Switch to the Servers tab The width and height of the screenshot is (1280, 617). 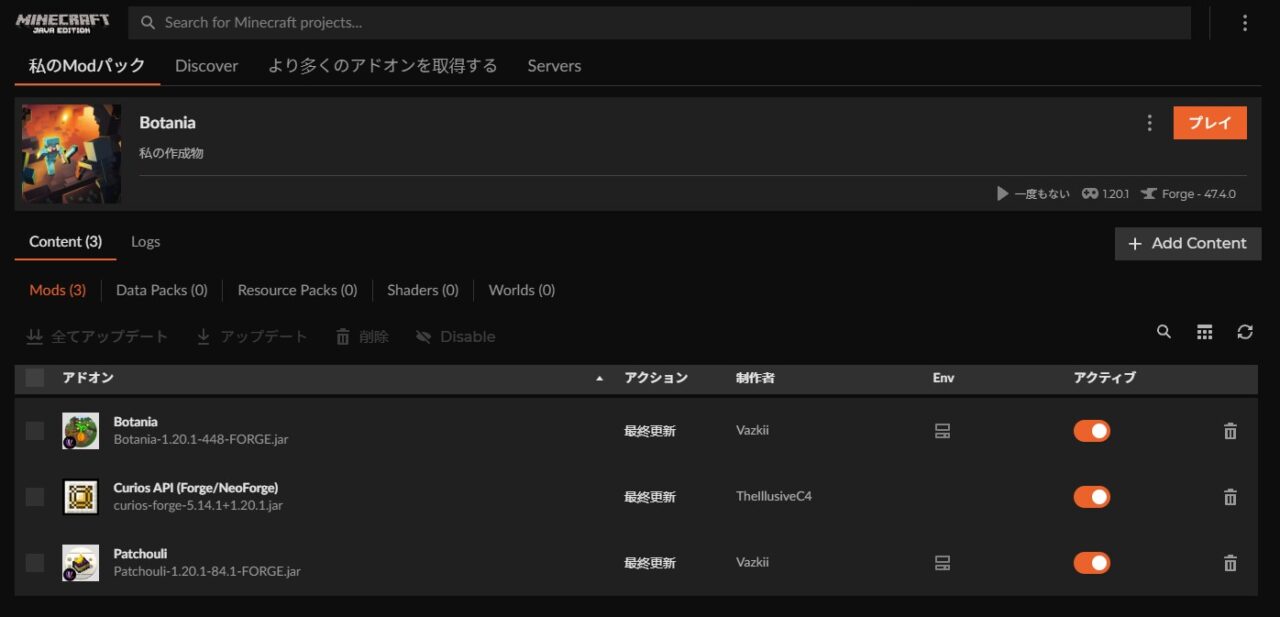[x=554, y=66]
